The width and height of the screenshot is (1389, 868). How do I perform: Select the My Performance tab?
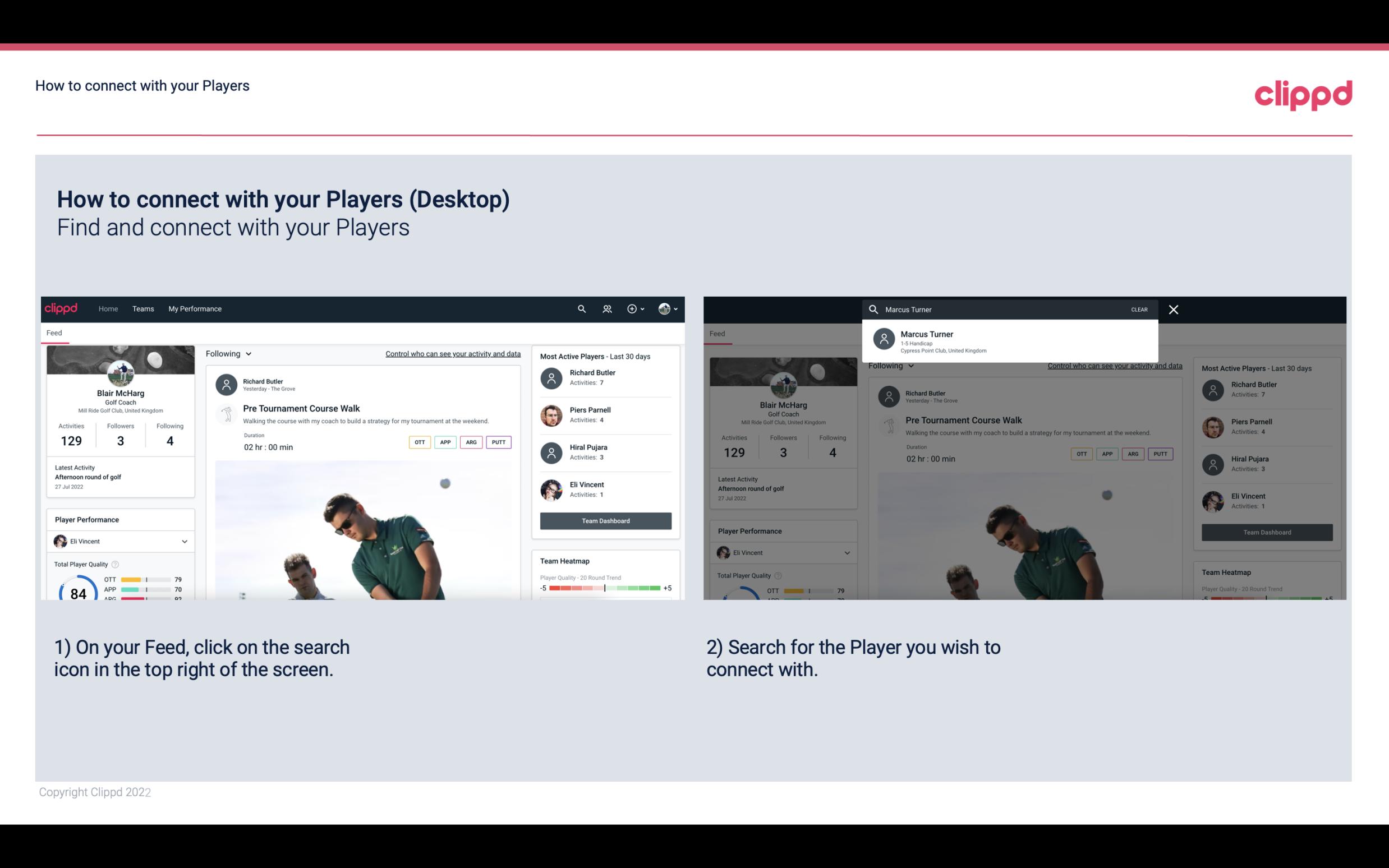pyautogui.click(x=194, y=308)
